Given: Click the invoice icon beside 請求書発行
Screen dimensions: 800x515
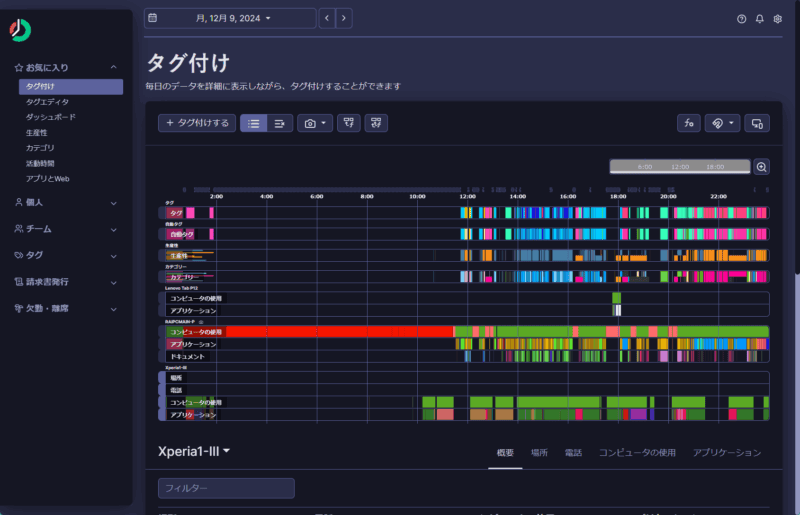Looking at the screenshot, I should point(19,282).
